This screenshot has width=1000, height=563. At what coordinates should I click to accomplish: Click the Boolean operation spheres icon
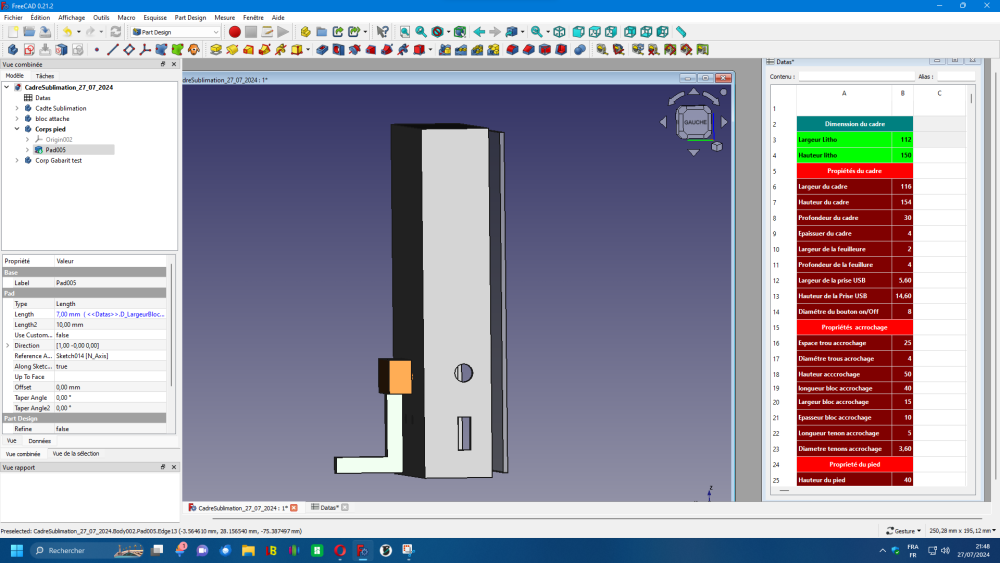point(580,50)
